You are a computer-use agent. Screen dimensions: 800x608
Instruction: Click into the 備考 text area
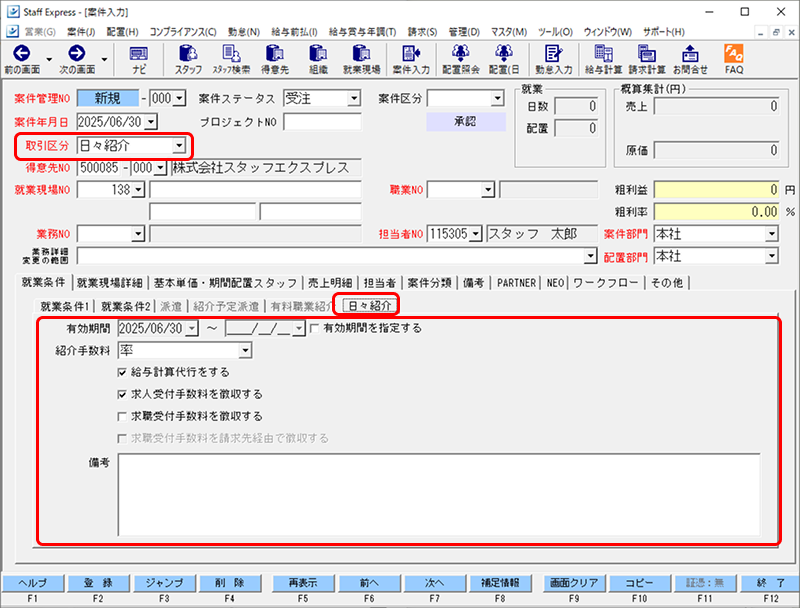click(x=439, y=494)
